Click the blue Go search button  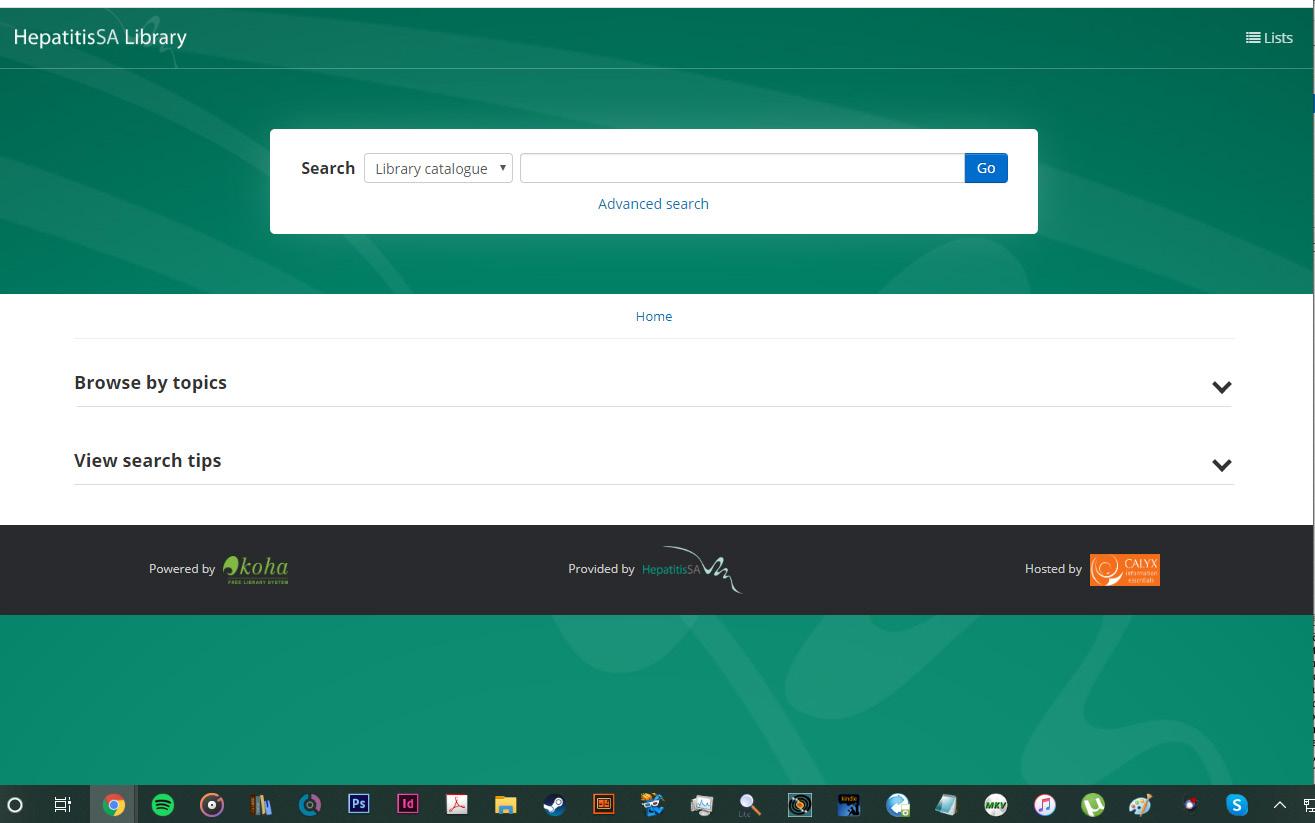(x=986, y=168)
